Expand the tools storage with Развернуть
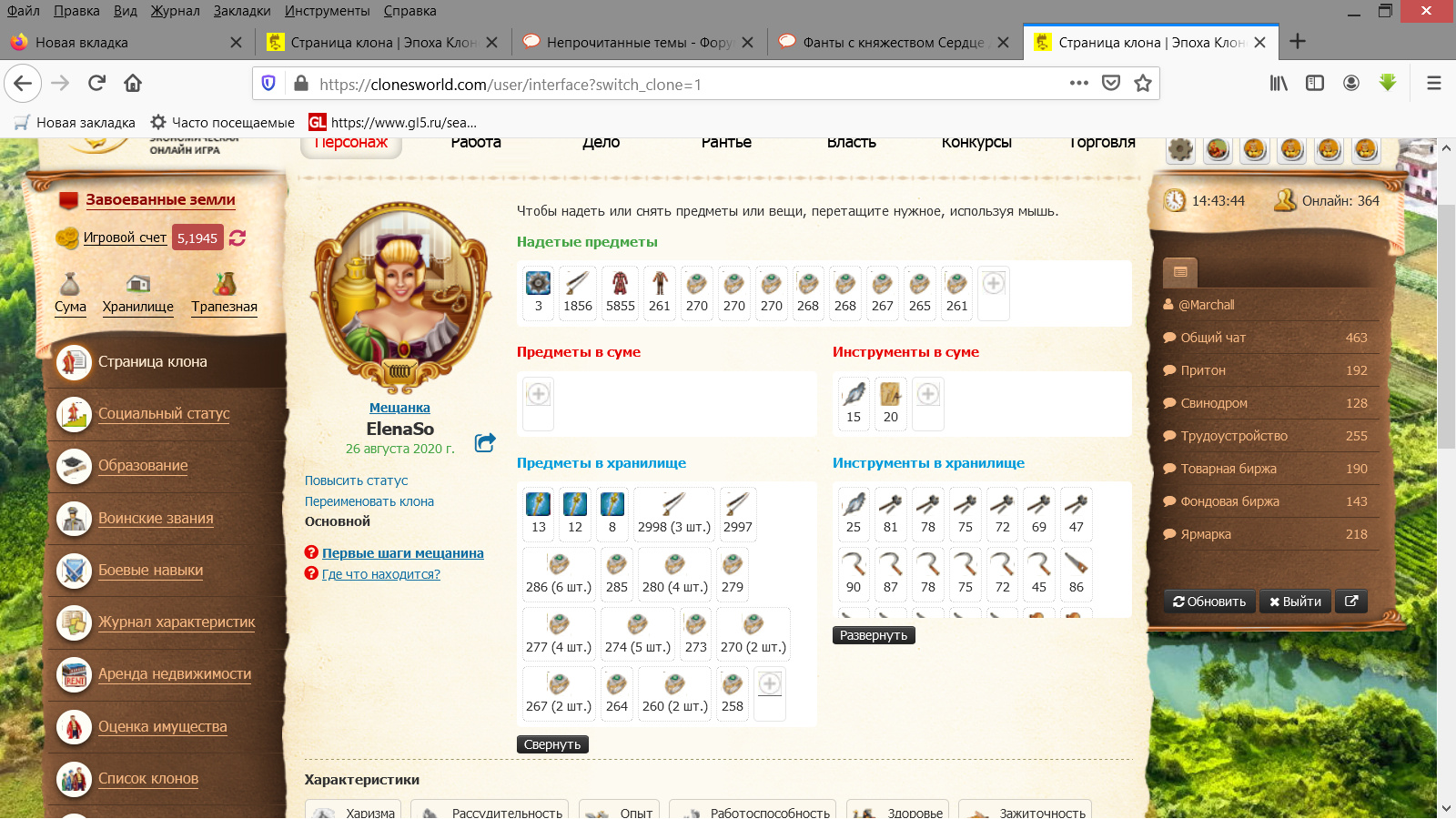Image resolution: width=1456 pixels, height=819 pixels. 874,635
